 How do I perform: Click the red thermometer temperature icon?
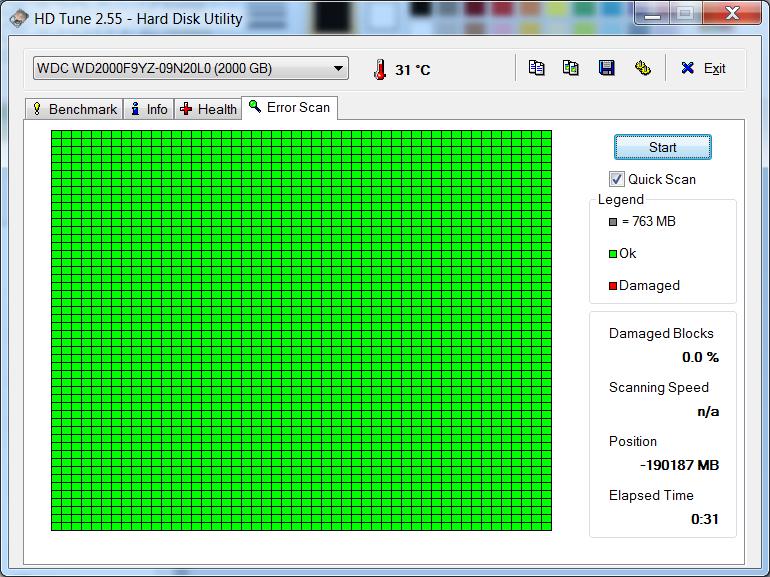click(379, 69)
